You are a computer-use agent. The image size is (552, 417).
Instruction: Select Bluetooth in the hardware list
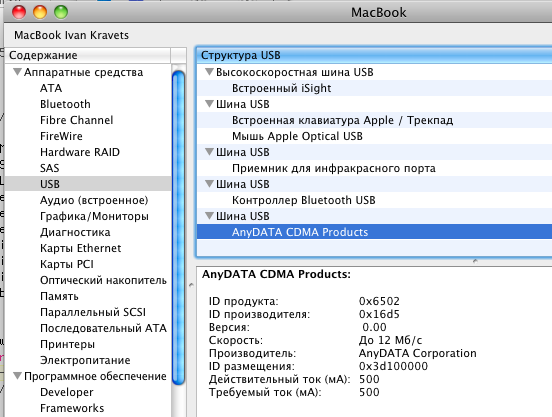tap(65, 104)
